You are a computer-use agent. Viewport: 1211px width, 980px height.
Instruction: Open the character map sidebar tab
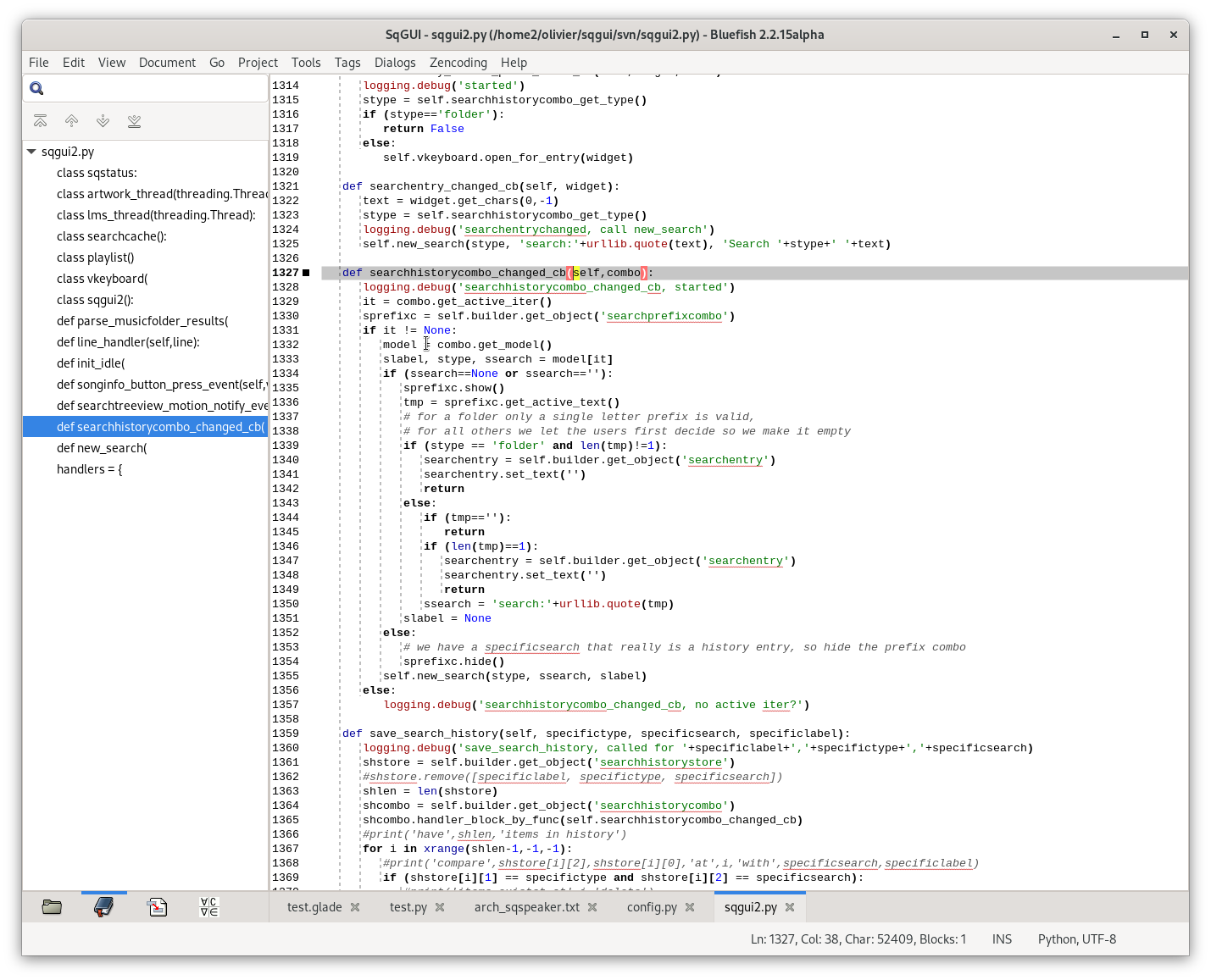point(208,907)
